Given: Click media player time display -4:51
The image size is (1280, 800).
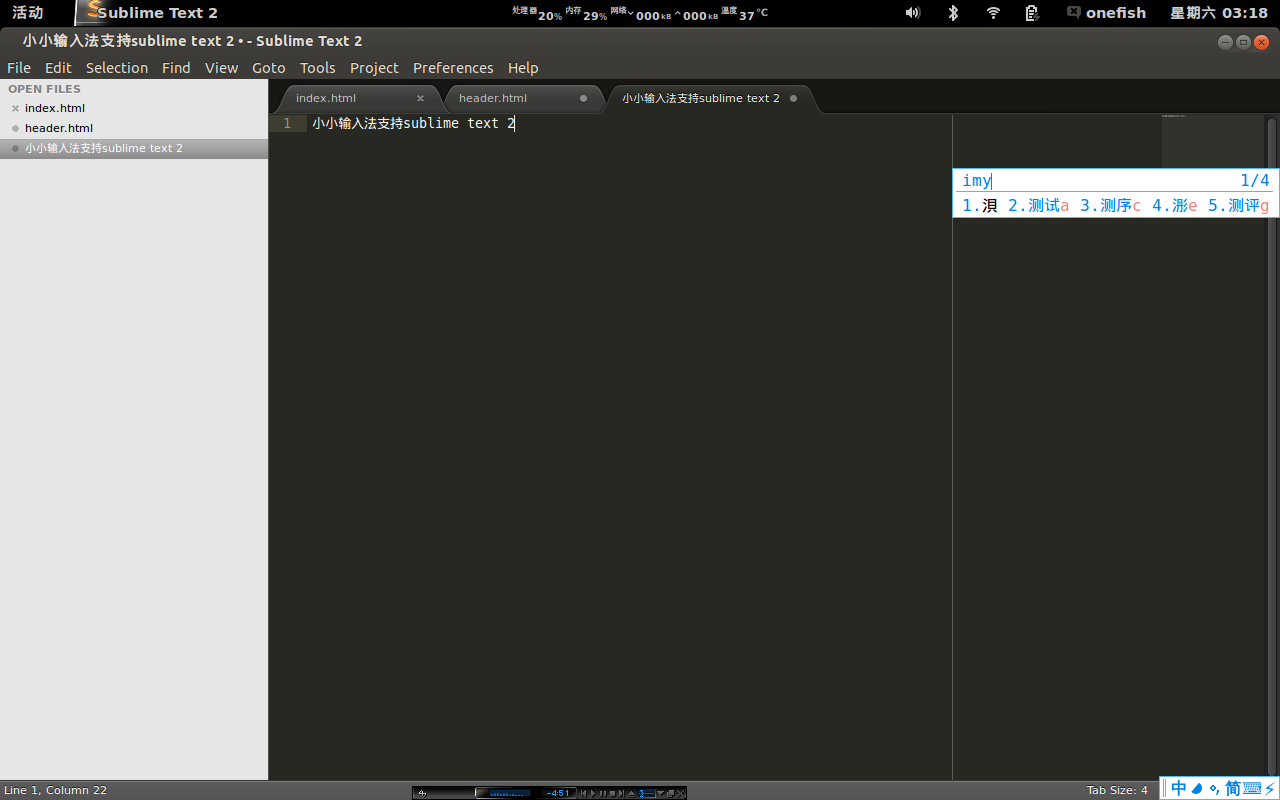Looking at the screenshot, I should pos(558,793).
